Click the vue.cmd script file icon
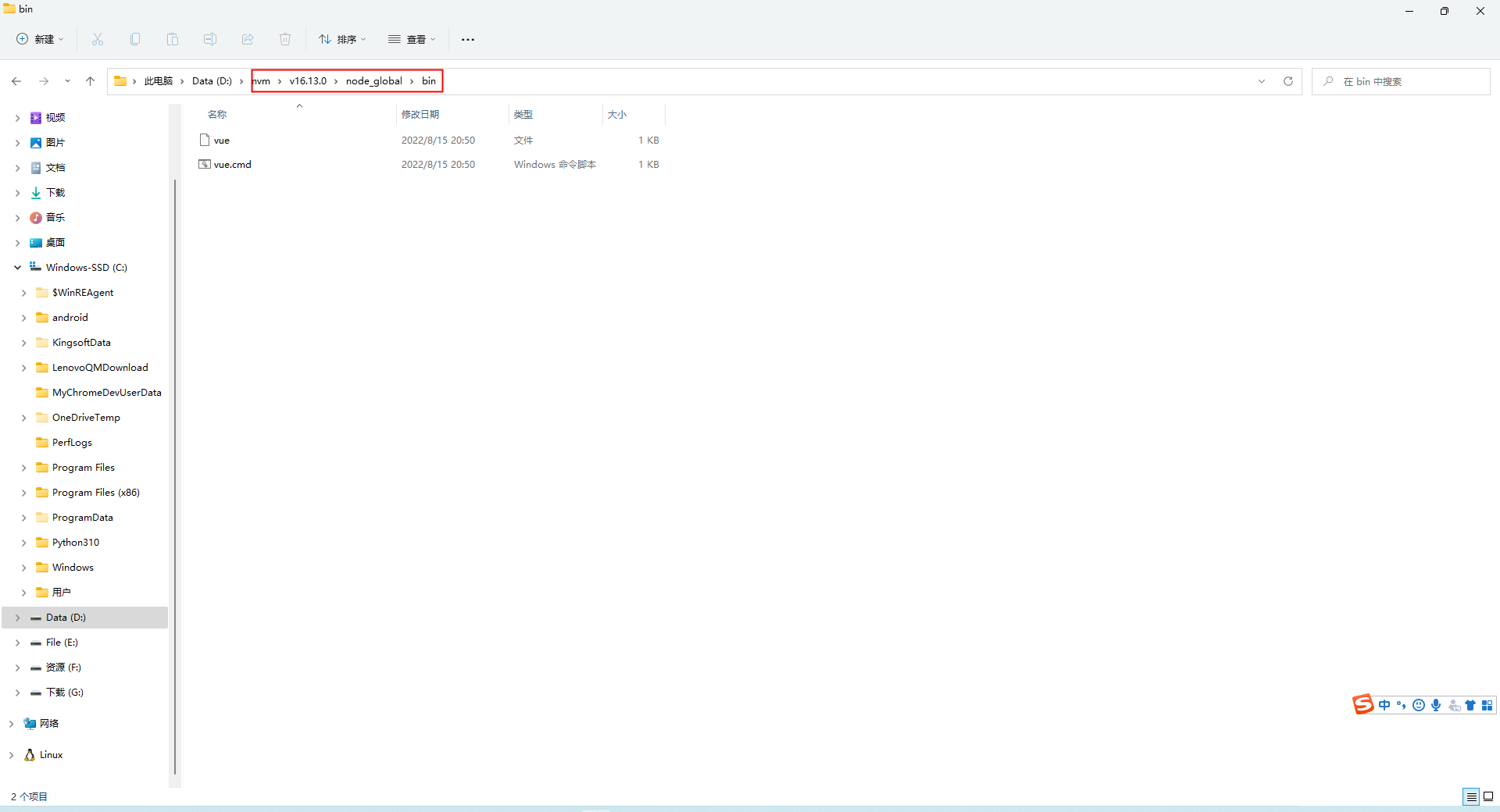 pos(205,165)
